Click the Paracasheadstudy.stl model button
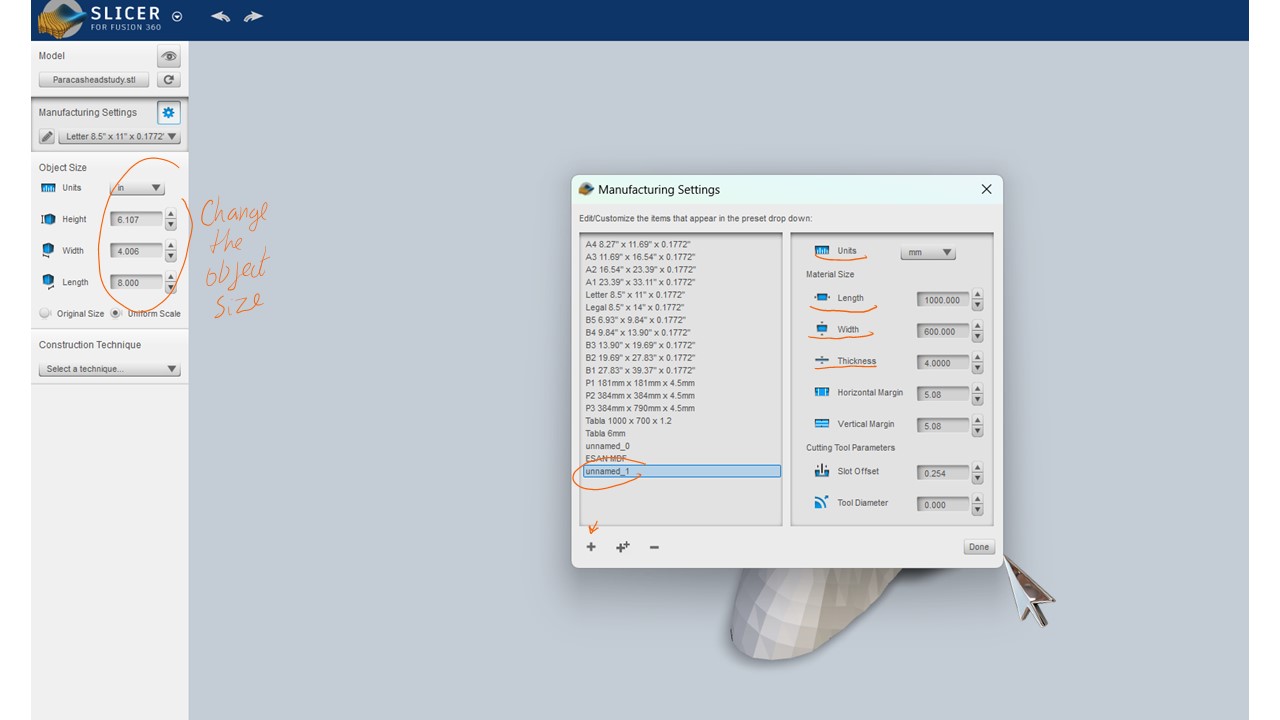The width and height of the screenshot is (1280, 720). [x=94, y=80]
